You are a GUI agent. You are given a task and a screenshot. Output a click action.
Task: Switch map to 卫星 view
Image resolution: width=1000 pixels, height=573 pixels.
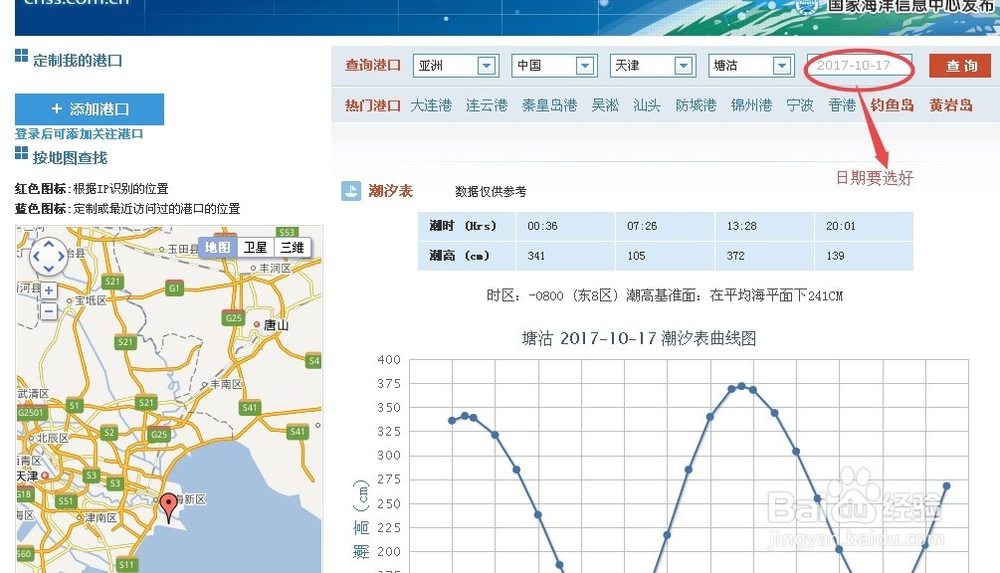pos(255,247)
